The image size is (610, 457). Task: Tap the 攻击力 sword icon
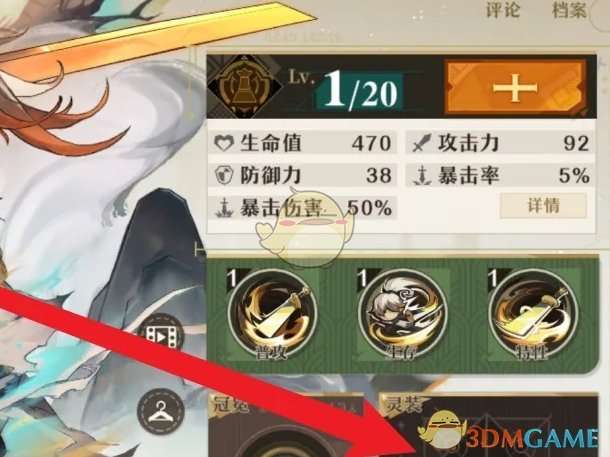click(422, 143)
